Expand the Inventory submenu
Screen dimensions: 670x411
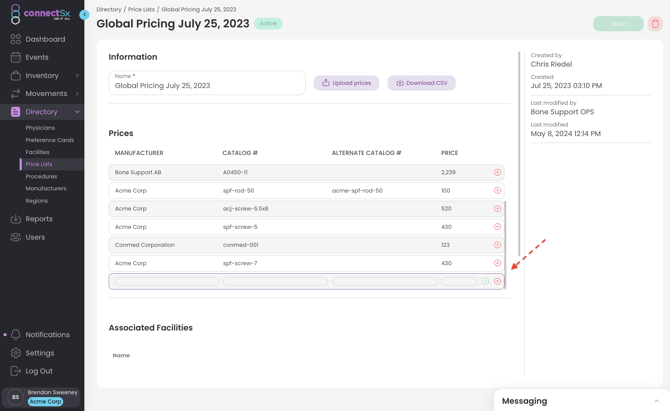coord(77,76)
